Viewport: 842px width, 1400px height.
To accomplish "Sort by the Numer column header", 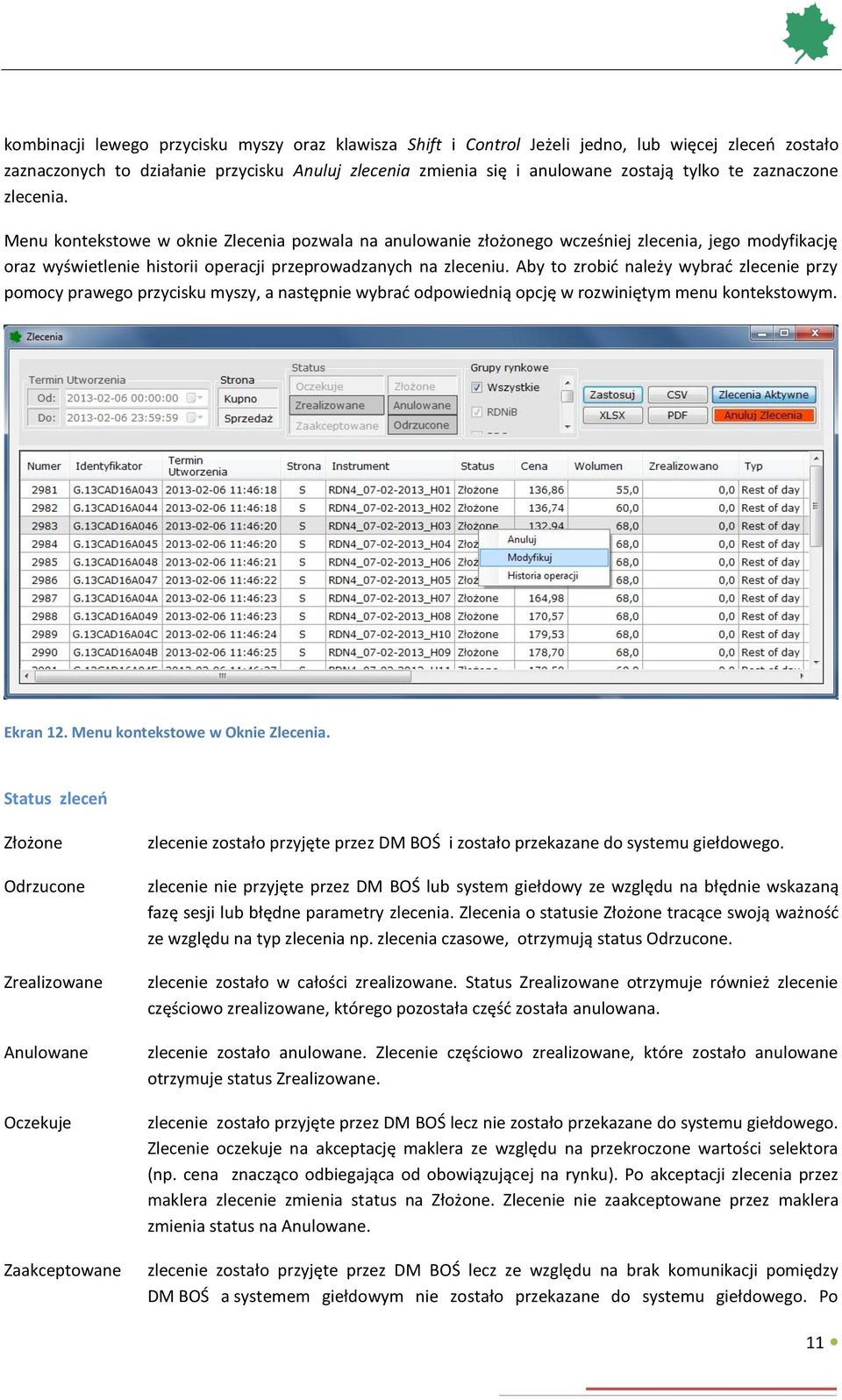I will click(44, 466).
